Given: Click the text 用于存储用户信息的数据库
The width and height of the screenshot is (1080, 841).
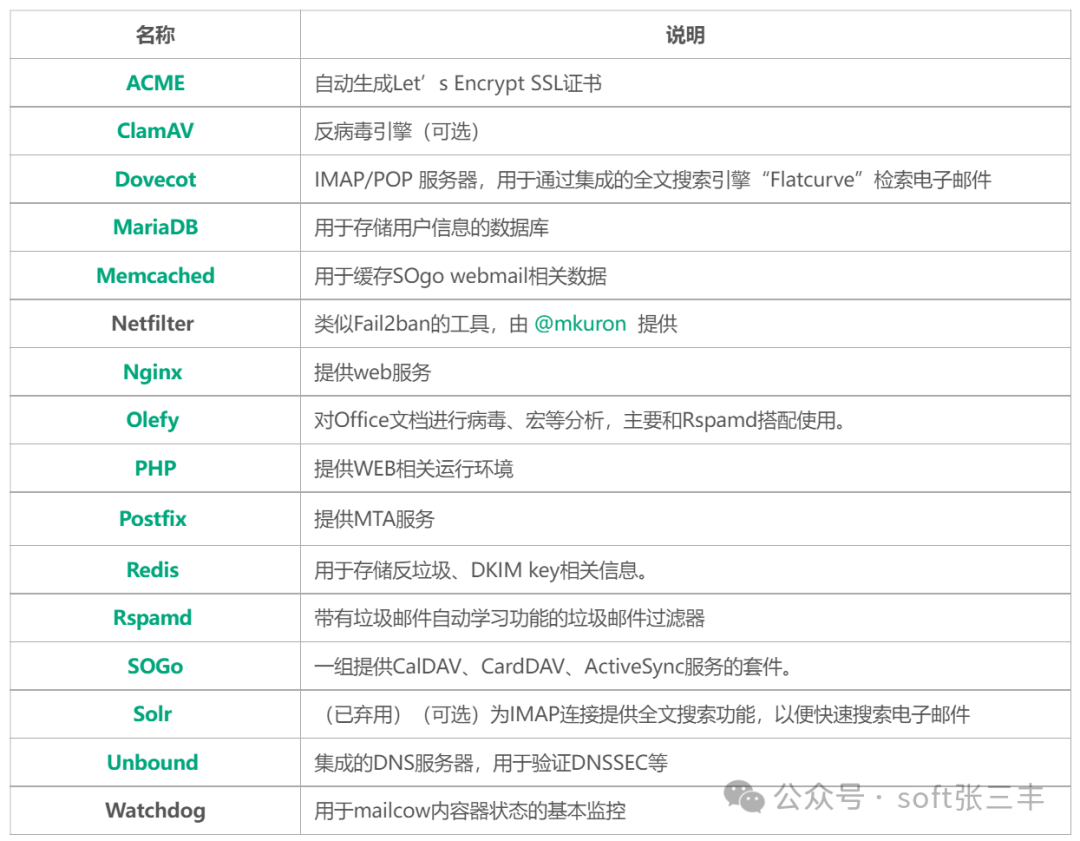Looking at the screenshot, I should click(x=431, y=228).
